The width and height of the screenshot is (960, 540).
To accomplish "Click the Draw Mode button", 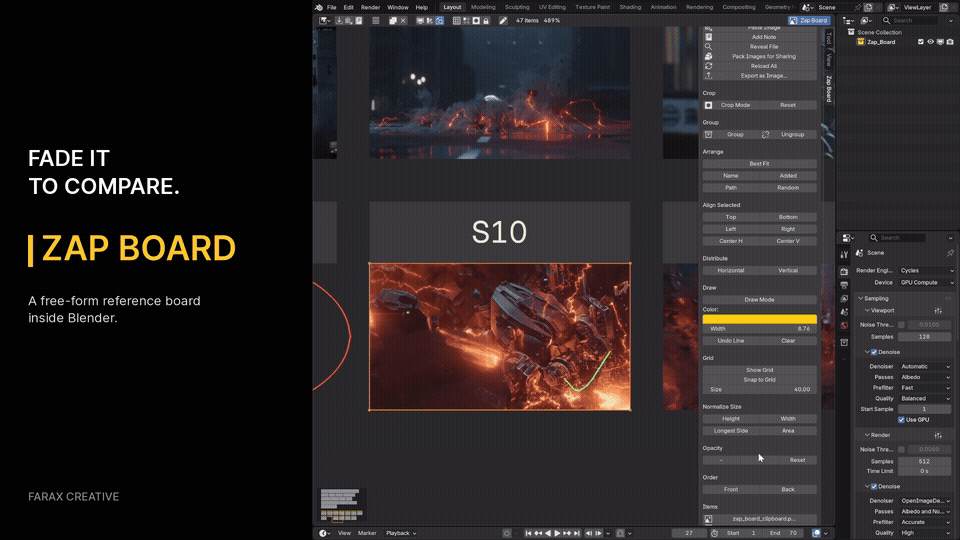I will coord(759,300).
